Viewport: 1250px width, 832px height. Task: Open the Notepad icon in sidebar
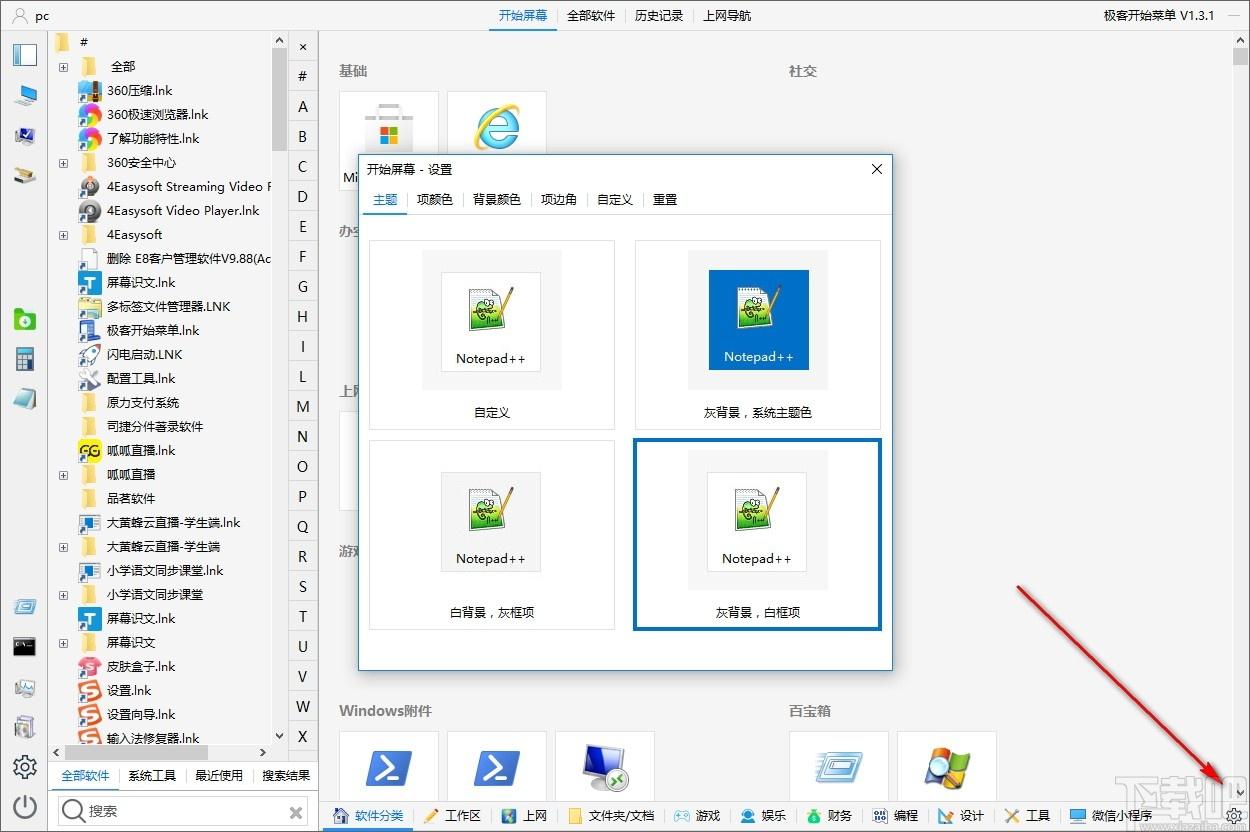click(25, 399)
